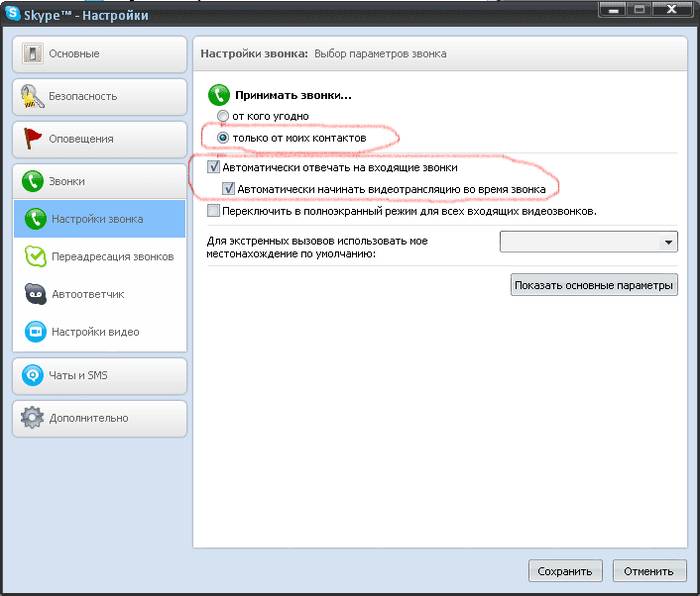The height and width of the screenshot is (596, 700).
Task: Disable automatic video start during call checkbox
Action: (x=229, y=188)
